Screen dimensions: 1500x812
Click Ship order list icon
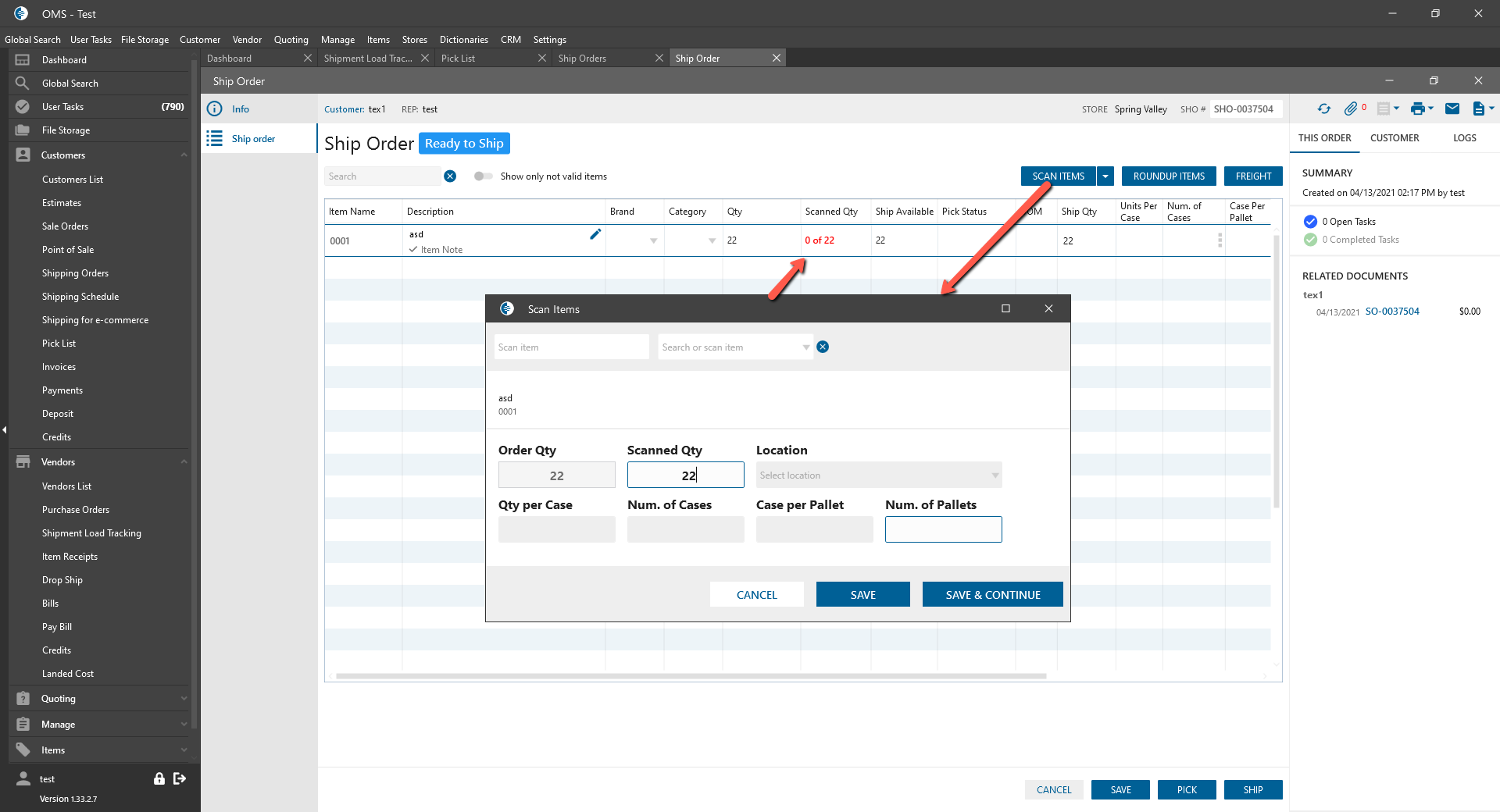coord(214,139)
